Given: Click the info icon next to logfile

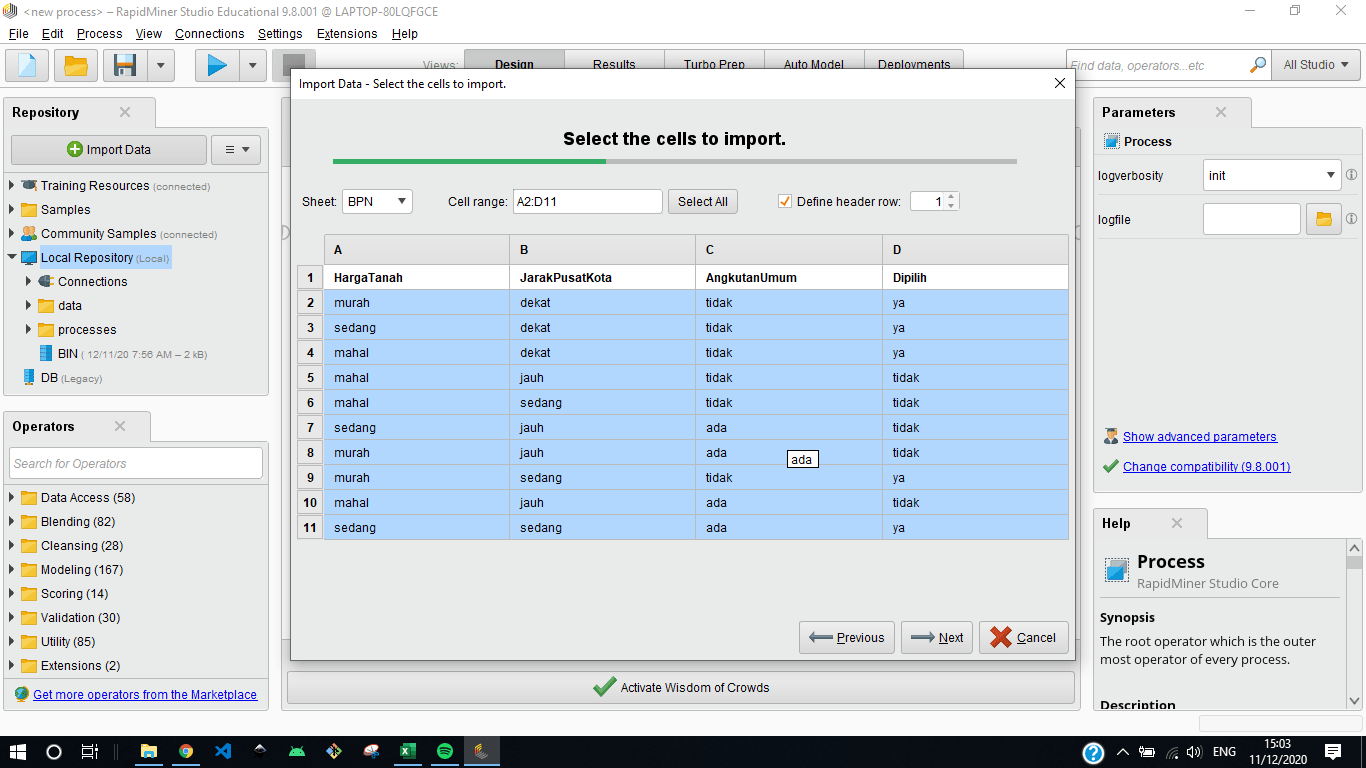Looking at the screenshot, I should (x=1351, y=219).
